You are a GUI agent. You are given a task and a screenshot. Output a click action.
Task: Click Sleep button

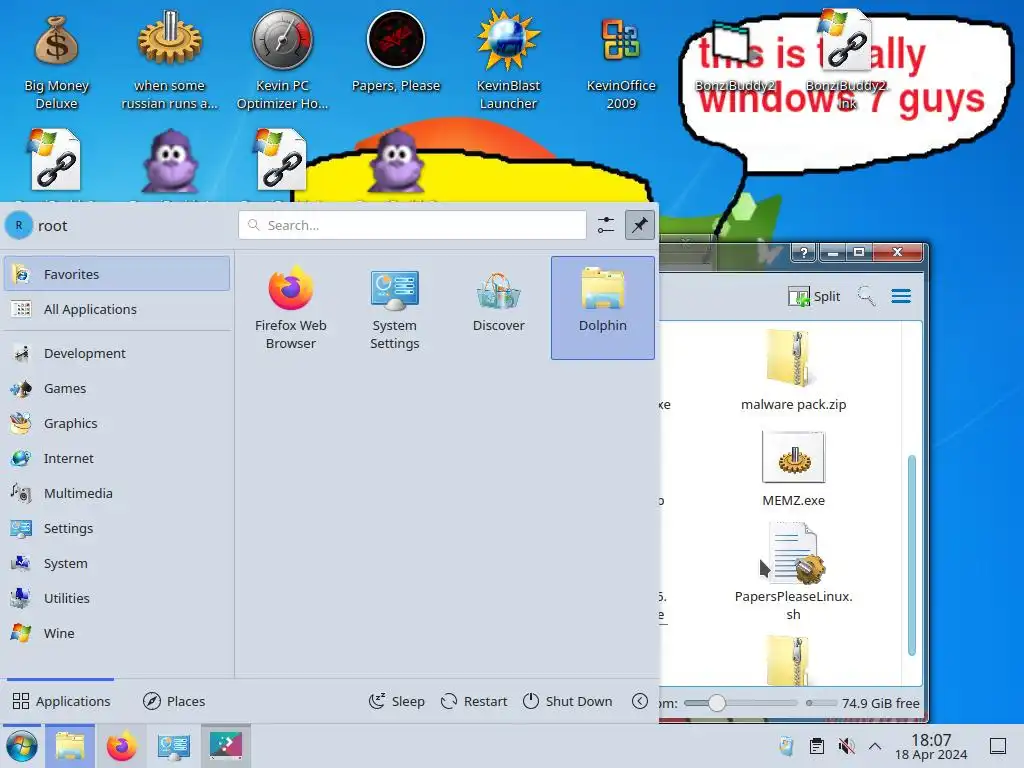[396, 701]
